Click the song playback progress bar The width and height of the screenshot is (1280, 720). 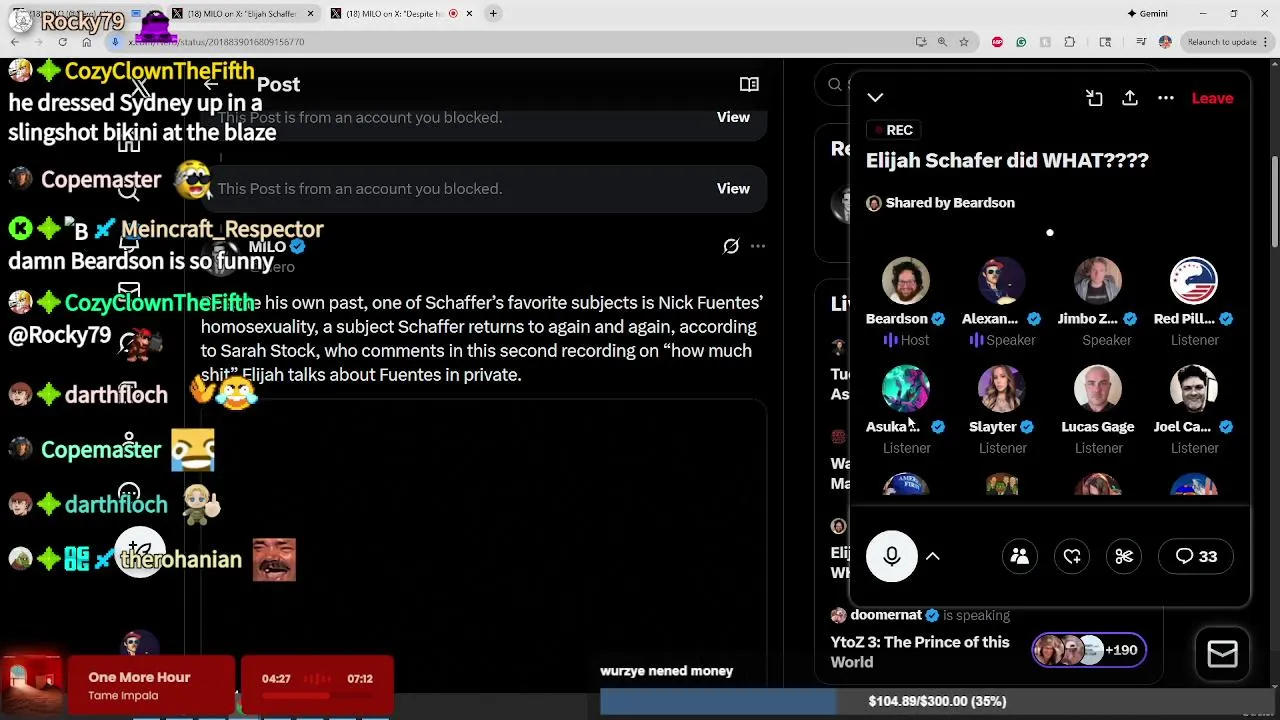point(318,694)
